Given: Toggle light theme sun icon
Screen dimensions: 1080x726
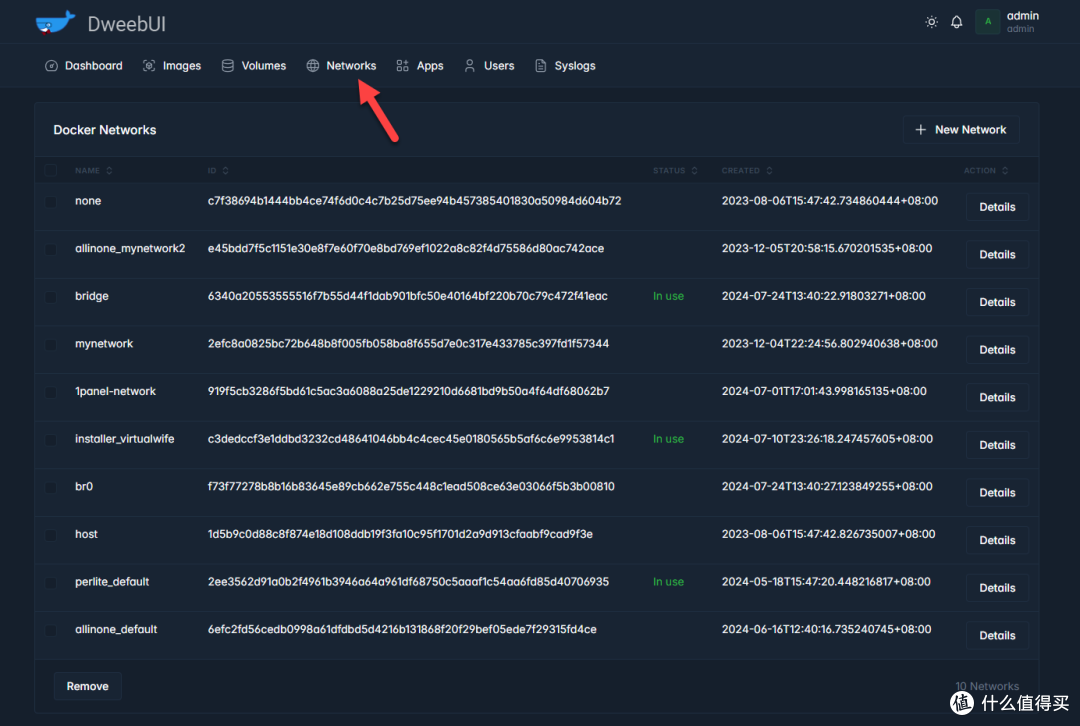Looking at the screenshot, I should tap(931, 22).
